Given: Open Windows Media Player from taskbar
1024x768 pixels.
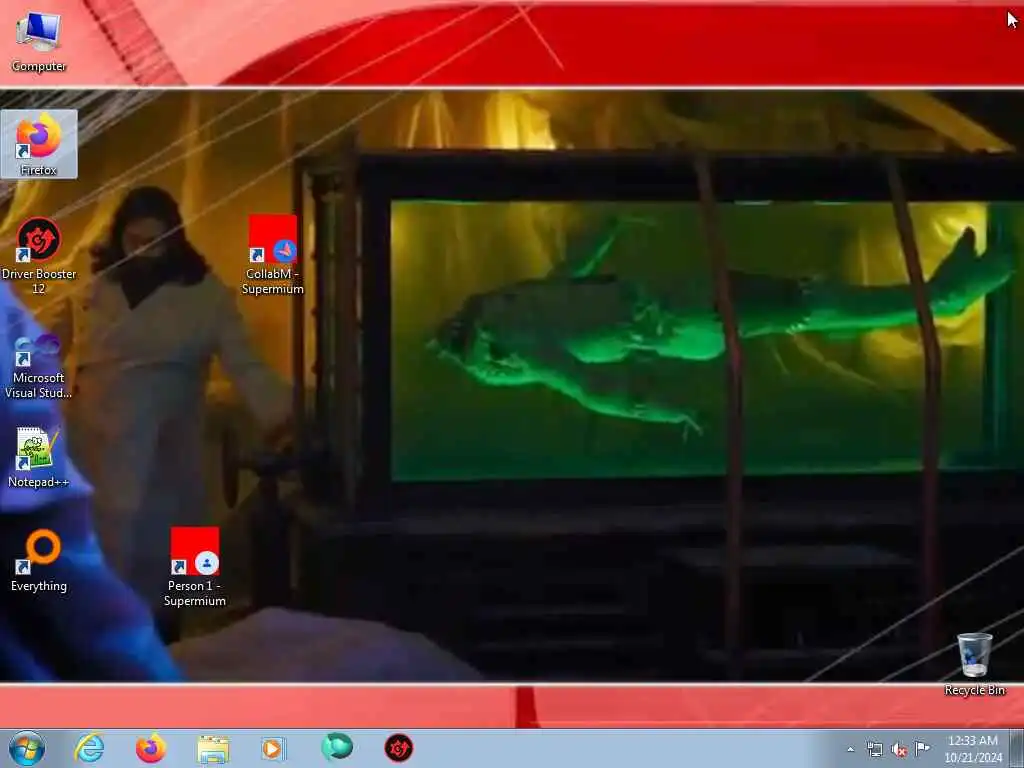Looking at the screenshot, I should pos(273,748).
